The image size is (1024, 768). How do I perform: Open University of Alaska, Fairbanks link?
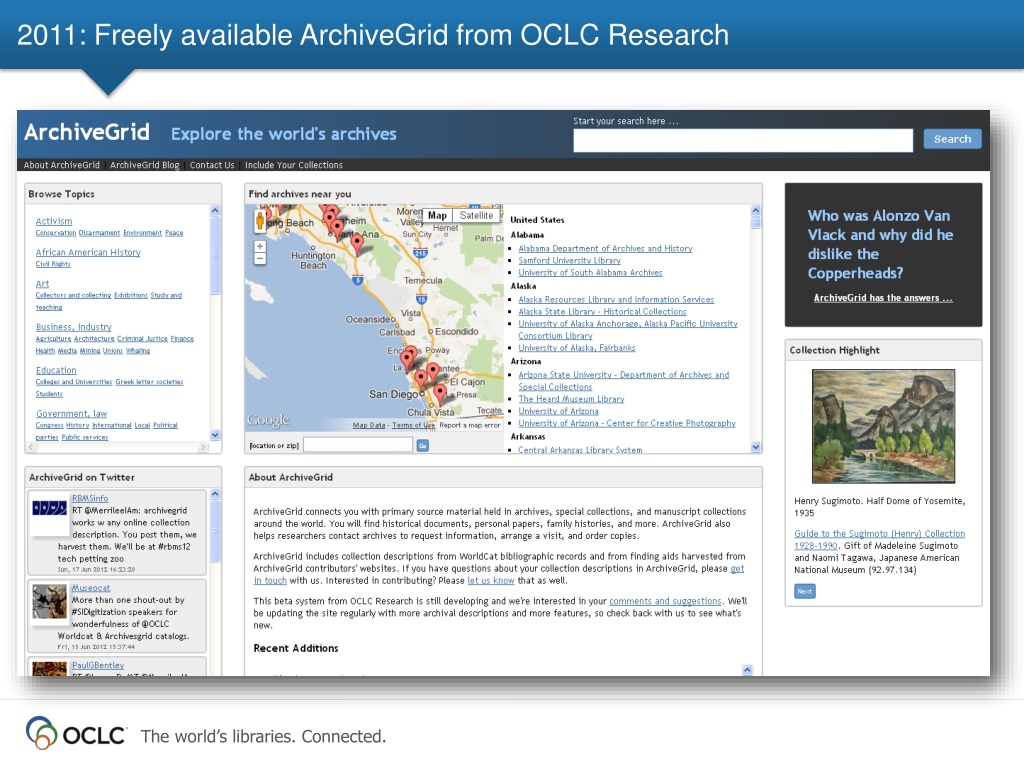pos(577,348)
